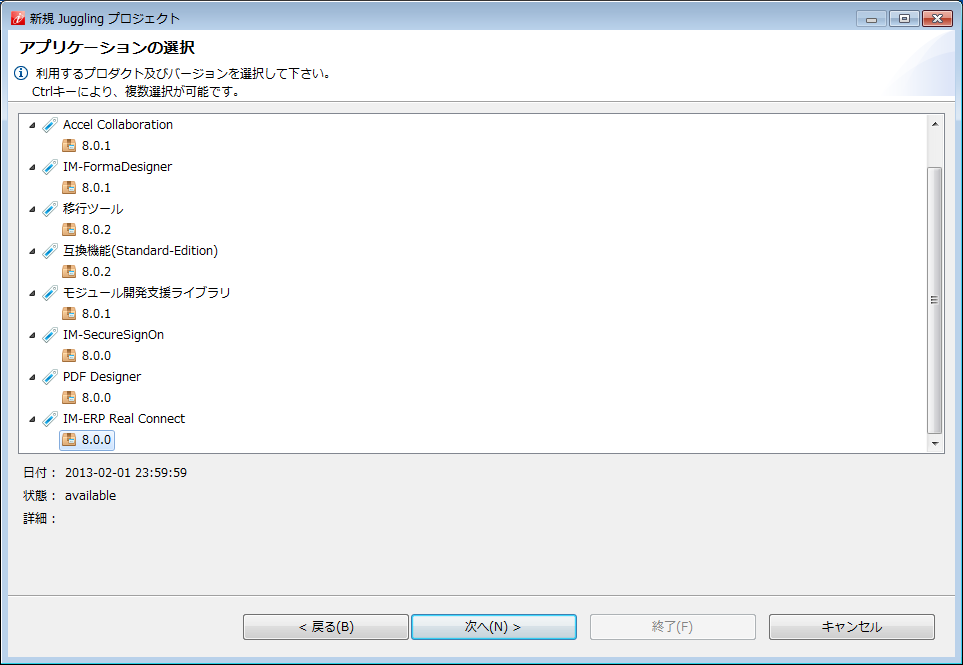Select version 8.0.0 of IM-ERP Real Connect

coord(96,440)
